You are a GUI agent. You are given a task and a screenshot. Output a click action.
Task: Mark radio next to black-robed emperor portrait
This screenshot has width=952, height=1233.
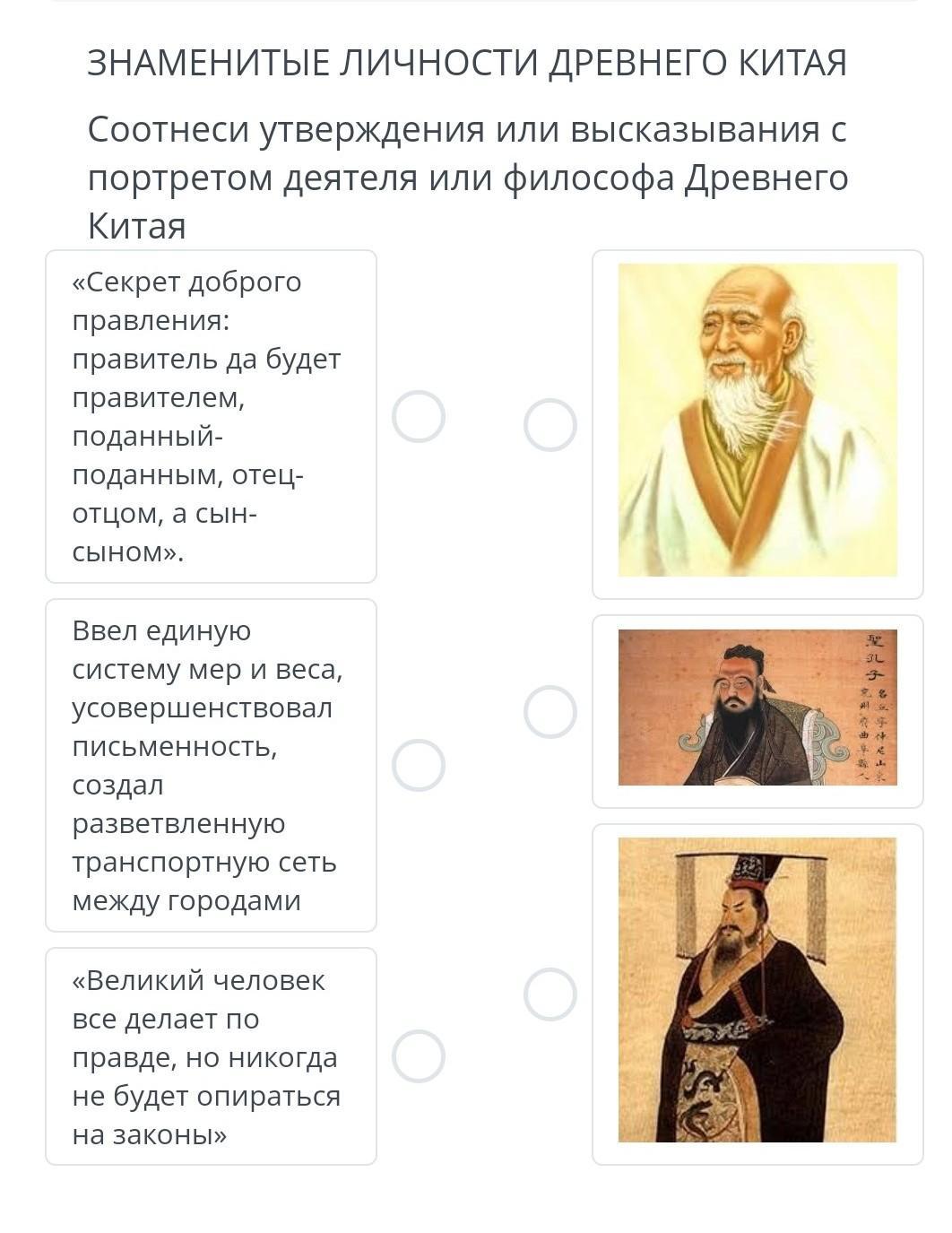pyautogui.click(x=550, y=994)
